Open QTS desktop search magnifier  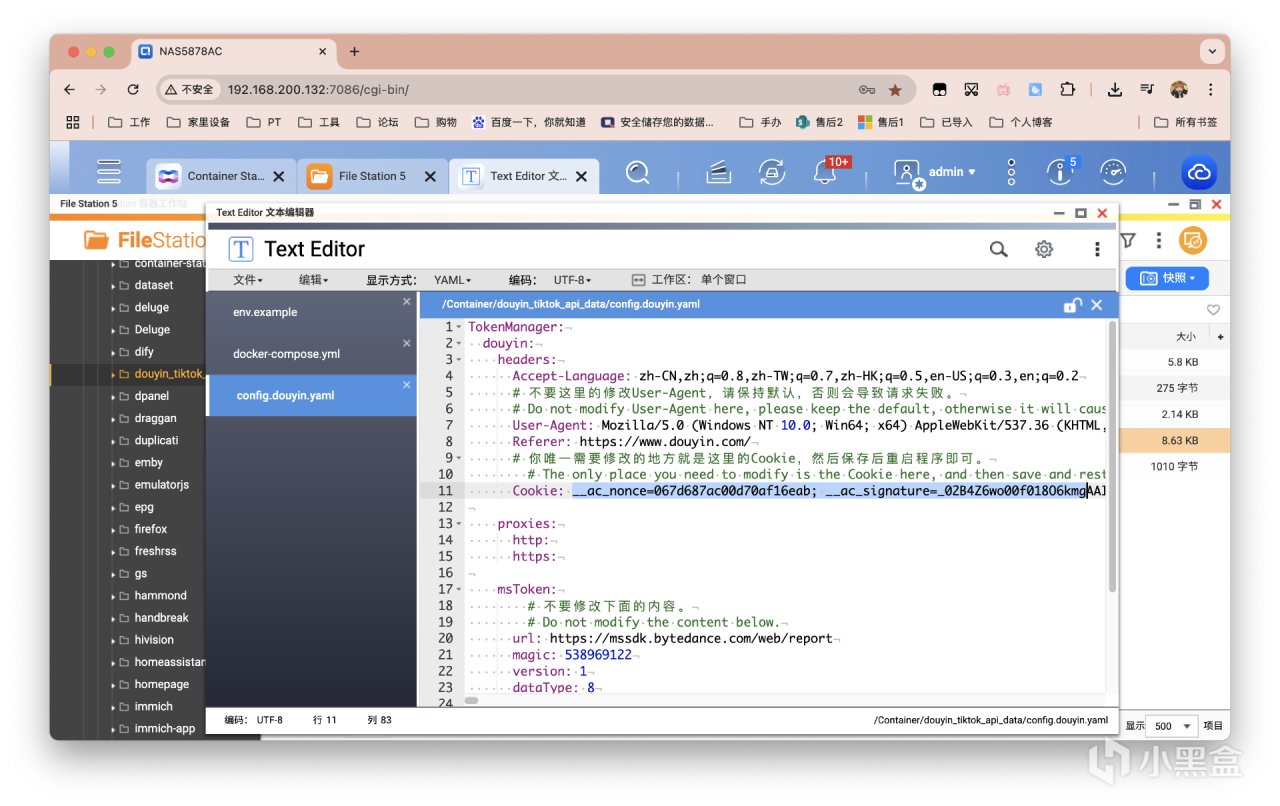pos(637,173)
